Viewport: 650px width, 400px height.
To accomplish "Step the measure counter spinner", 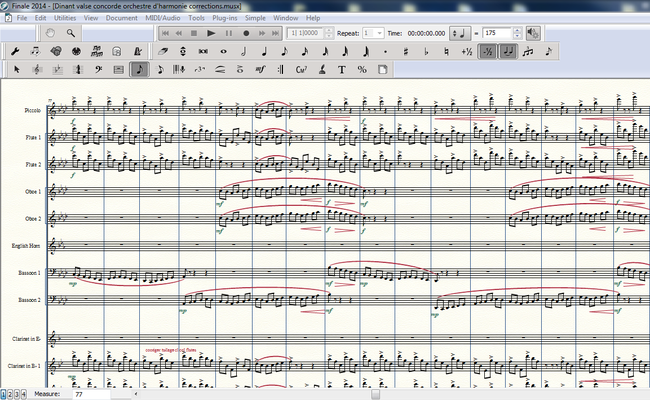I will (x=329, y=33).
